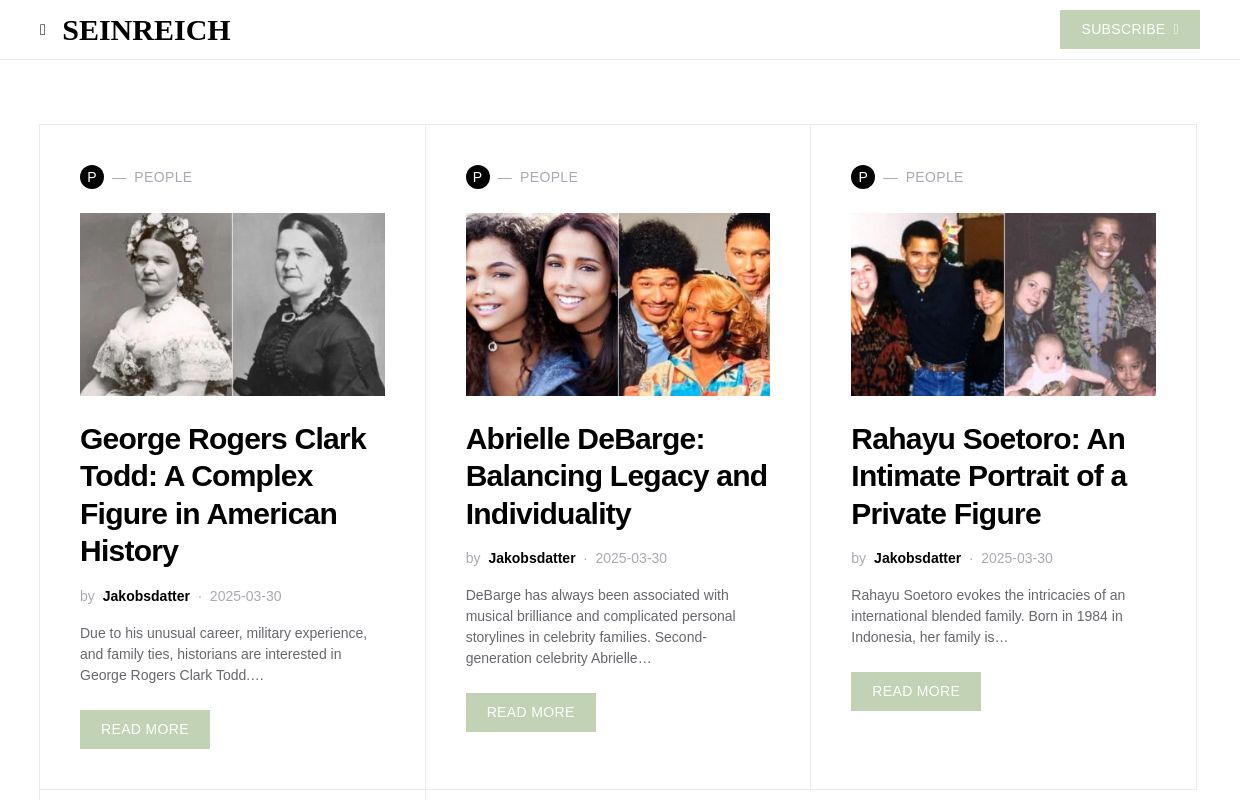View author Jakobsdatter on the DeBarge article

(532, 558)
